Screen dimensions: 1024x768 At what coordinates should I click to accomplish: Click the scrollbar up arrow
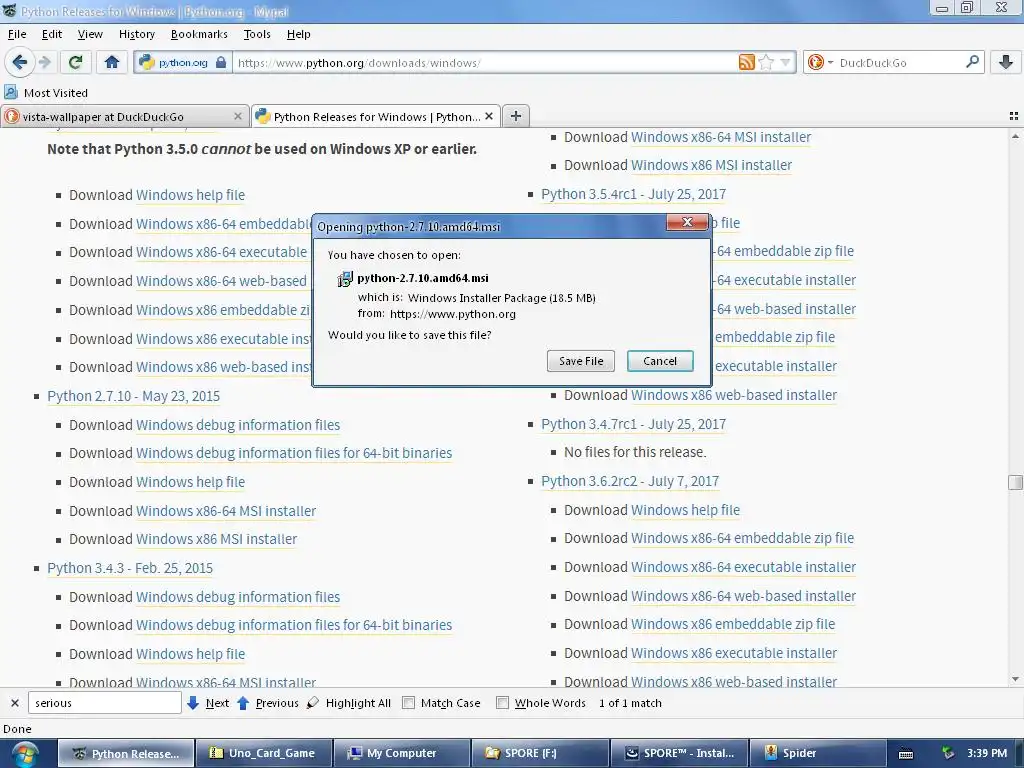point(1015,136)
